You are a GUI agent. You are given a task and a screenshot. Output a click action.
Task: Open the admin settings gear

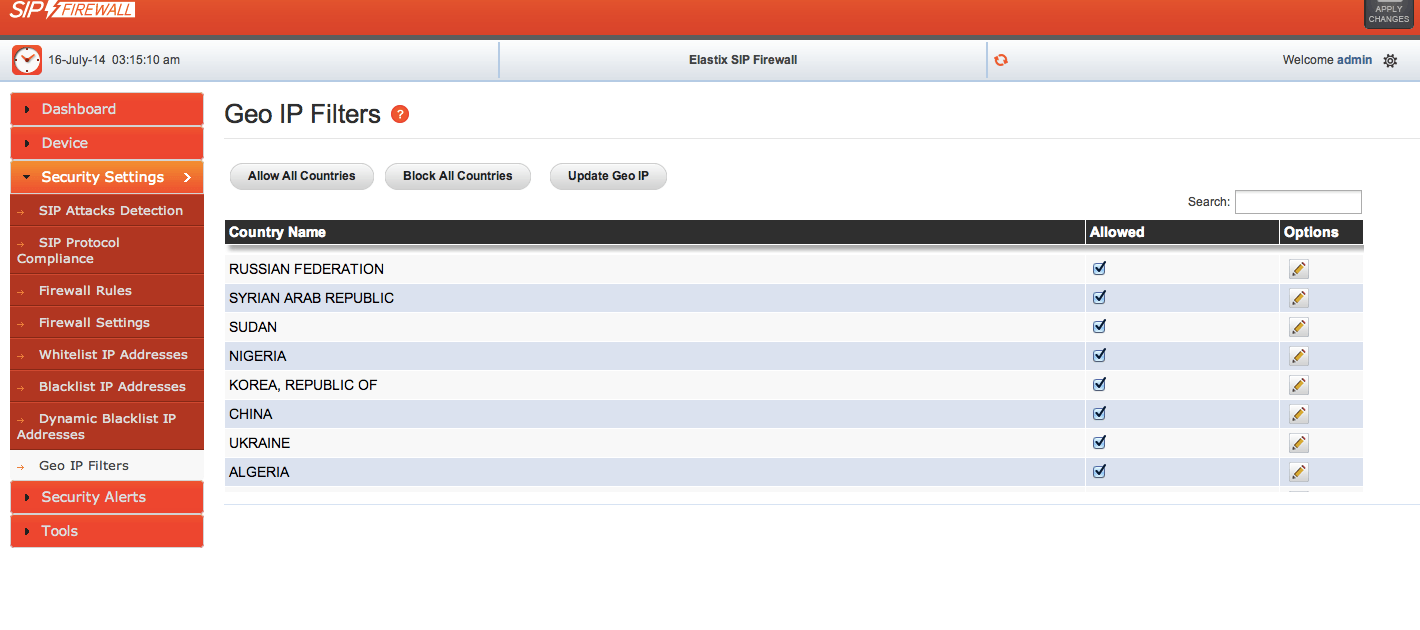pyautogui.click(x=1390, y=60)
